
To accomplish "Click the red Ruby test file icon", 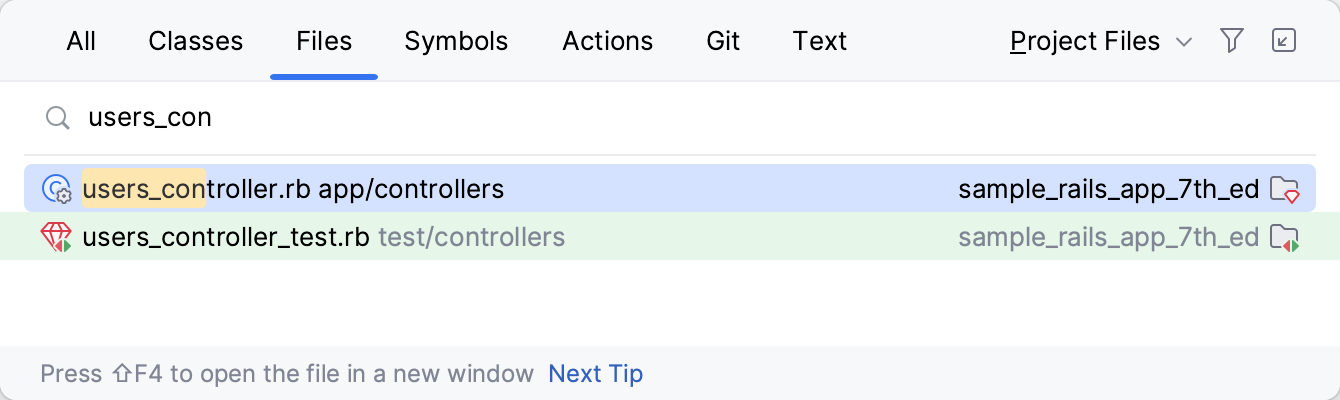I will click(x=55, y=238).
